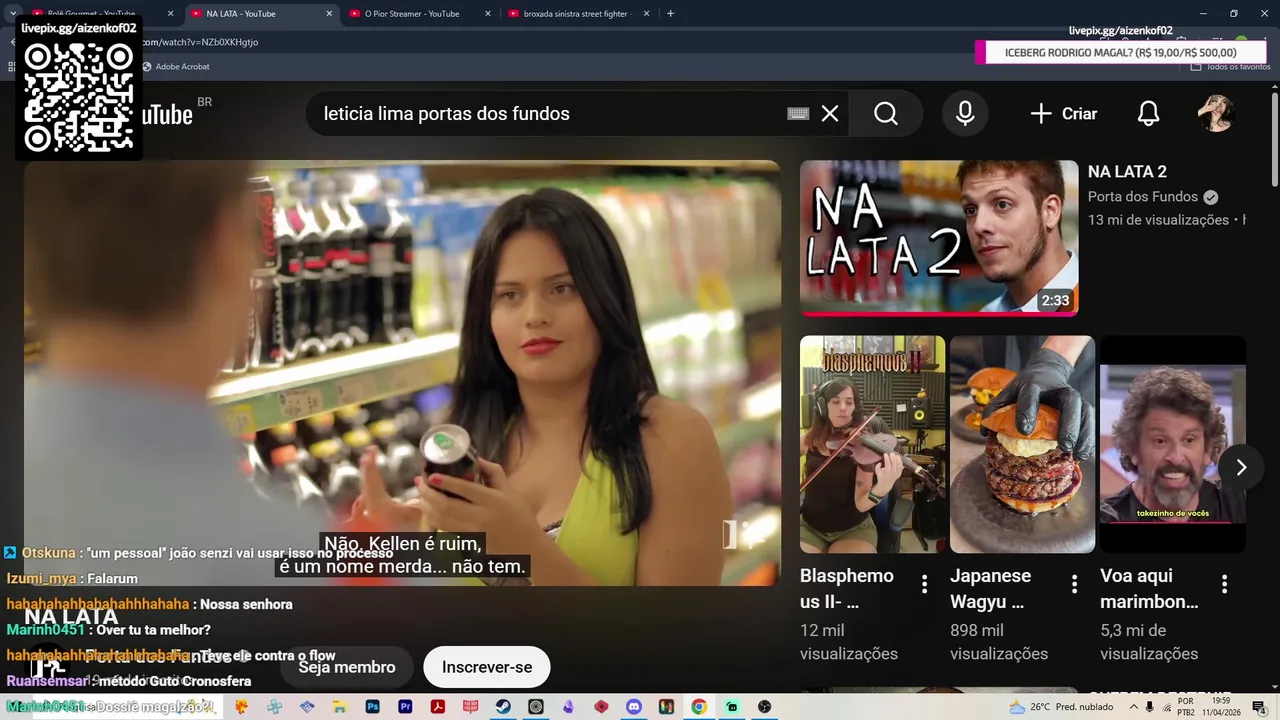Screen dimensions: 1280x720
Task: Start voice search with the microphone
Action: coord(965,114)
